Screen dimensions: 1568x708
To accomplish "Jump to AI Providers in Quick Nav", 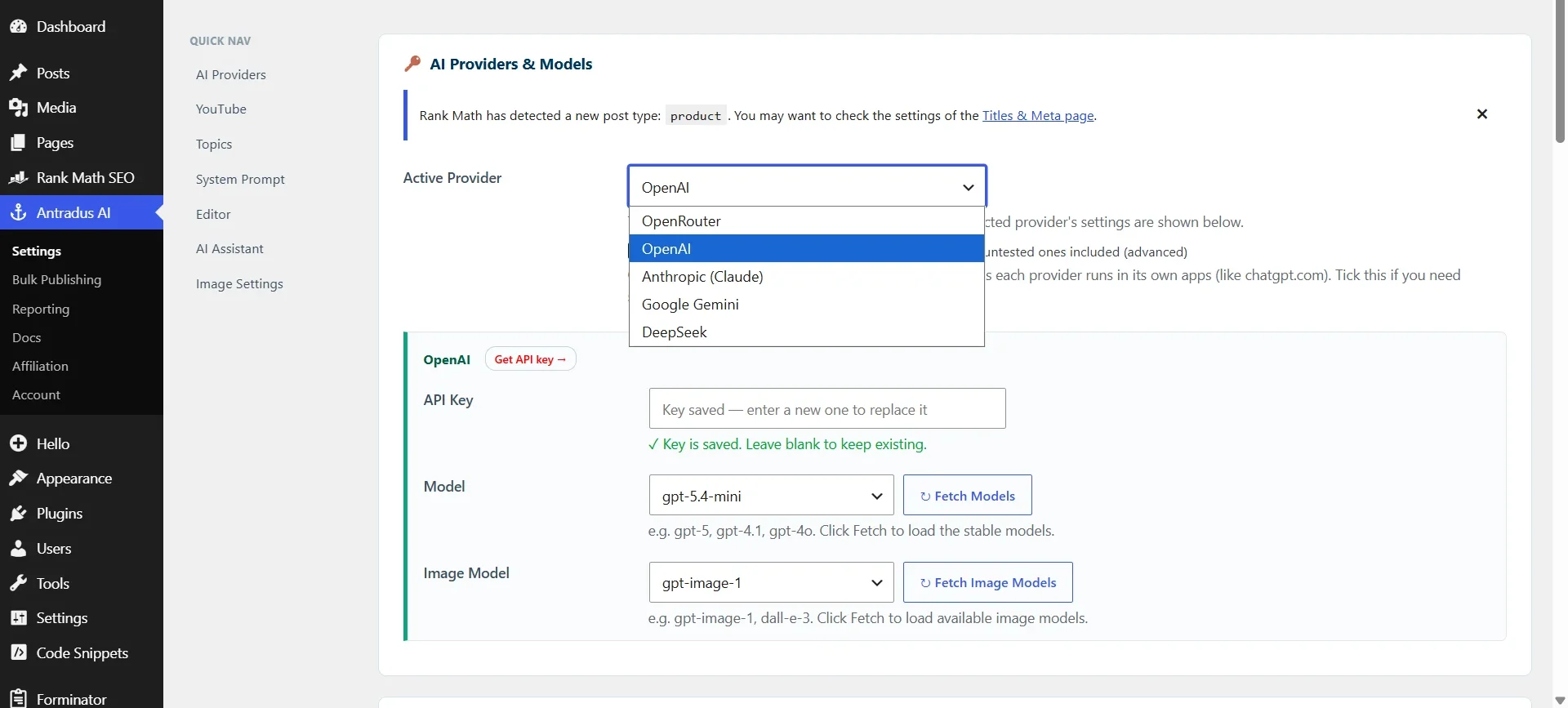I will [231, 74].
